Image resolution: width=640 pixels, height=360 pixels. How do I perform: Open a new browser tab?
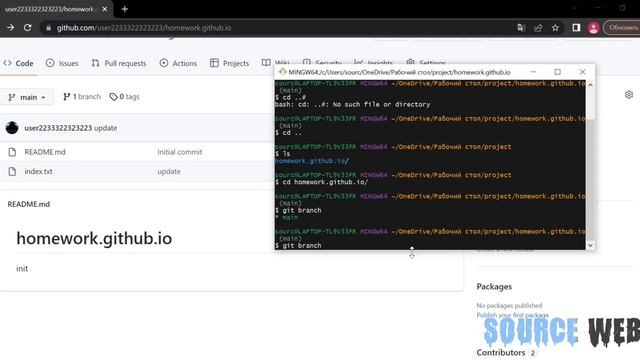pos(124,9)
